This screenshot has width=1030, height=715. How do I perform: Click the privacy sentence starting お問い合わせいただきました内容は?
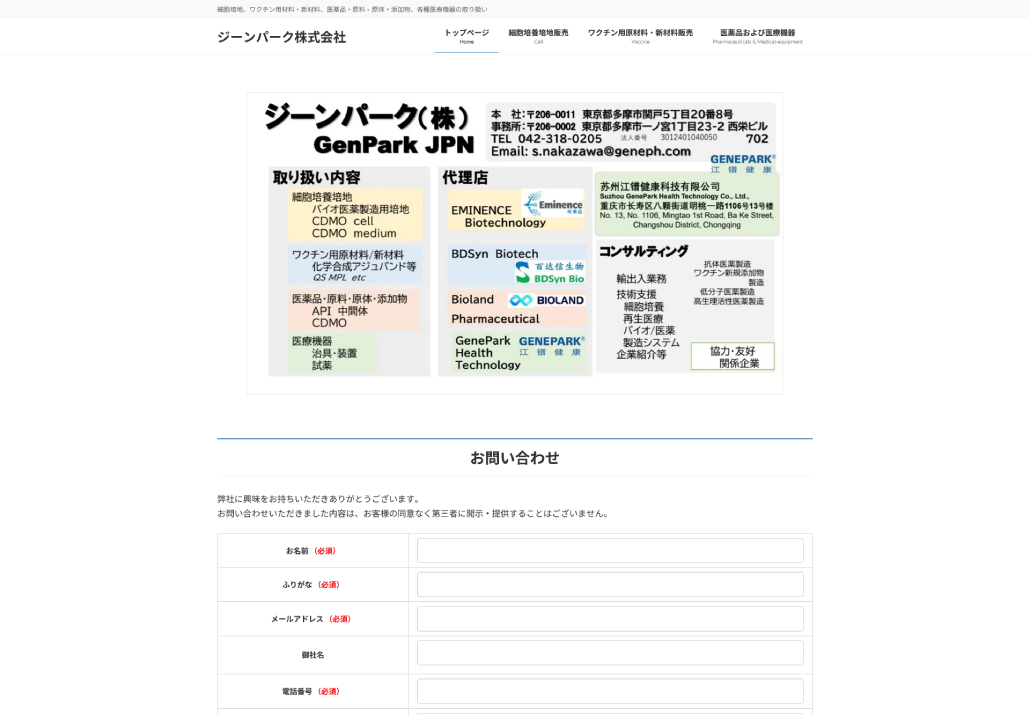(x=414, y=513)
